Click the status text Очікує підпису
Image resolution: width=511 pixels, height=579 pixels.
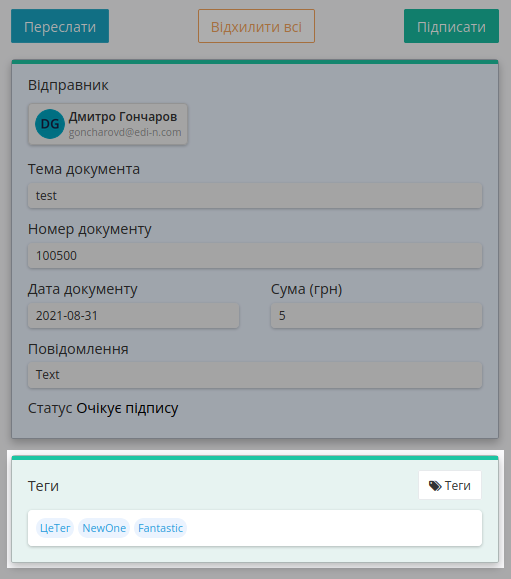tap(127, 408)
